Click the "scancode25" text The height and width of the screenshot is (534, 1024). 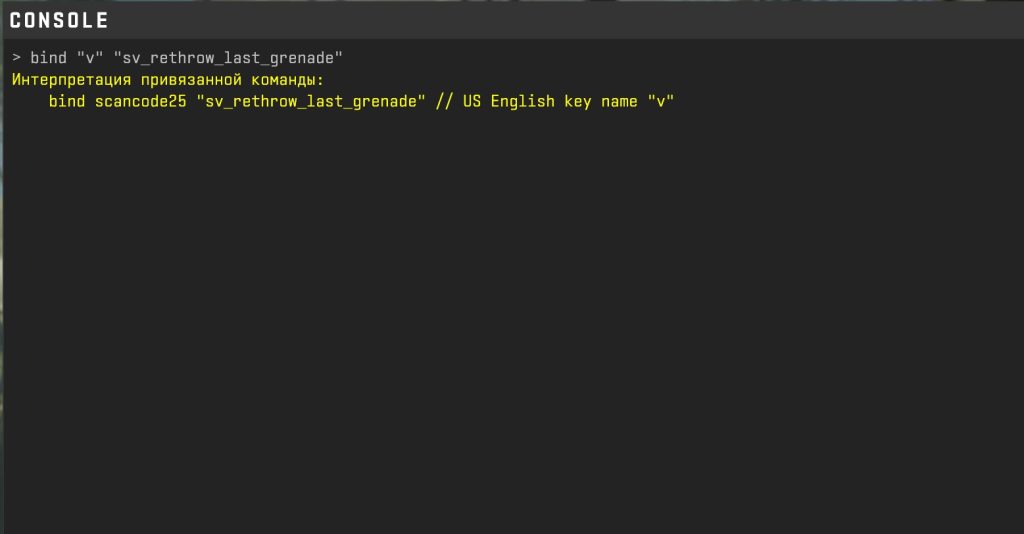141,102
